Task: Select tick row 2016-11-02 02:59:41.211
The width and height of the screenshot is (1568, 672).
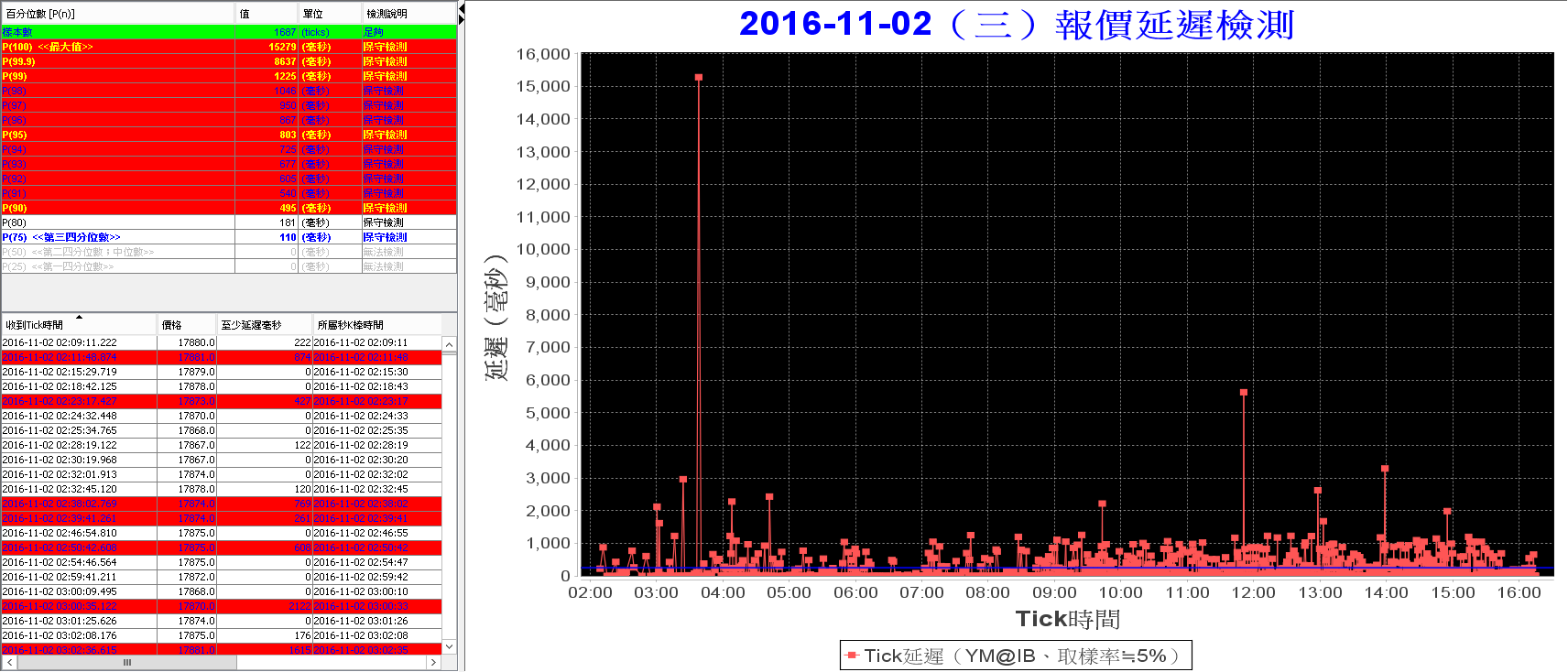Action: click(222, 577)
